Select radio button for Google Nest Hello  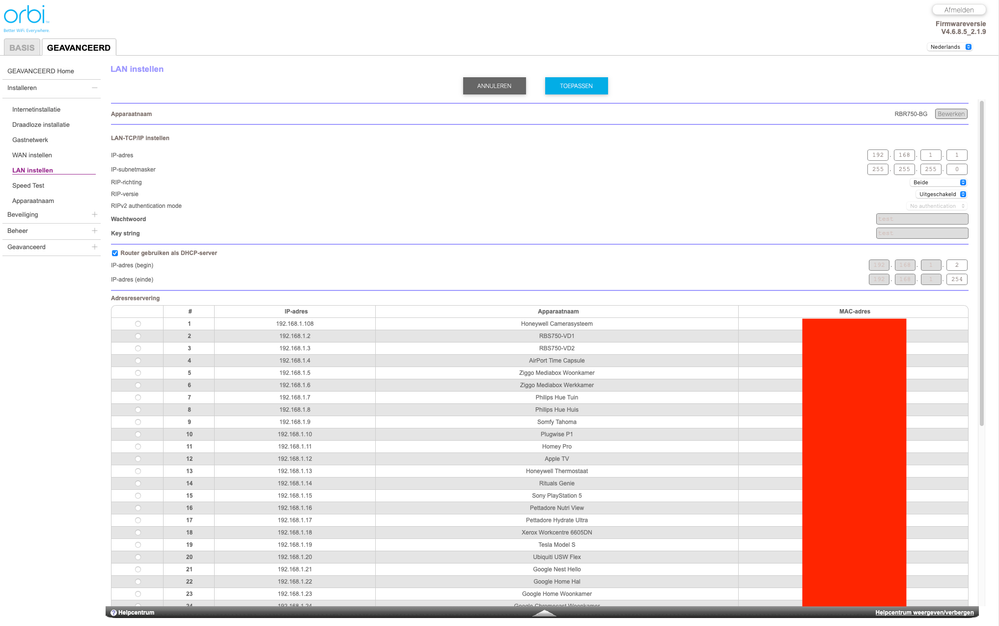coord(138,569)
